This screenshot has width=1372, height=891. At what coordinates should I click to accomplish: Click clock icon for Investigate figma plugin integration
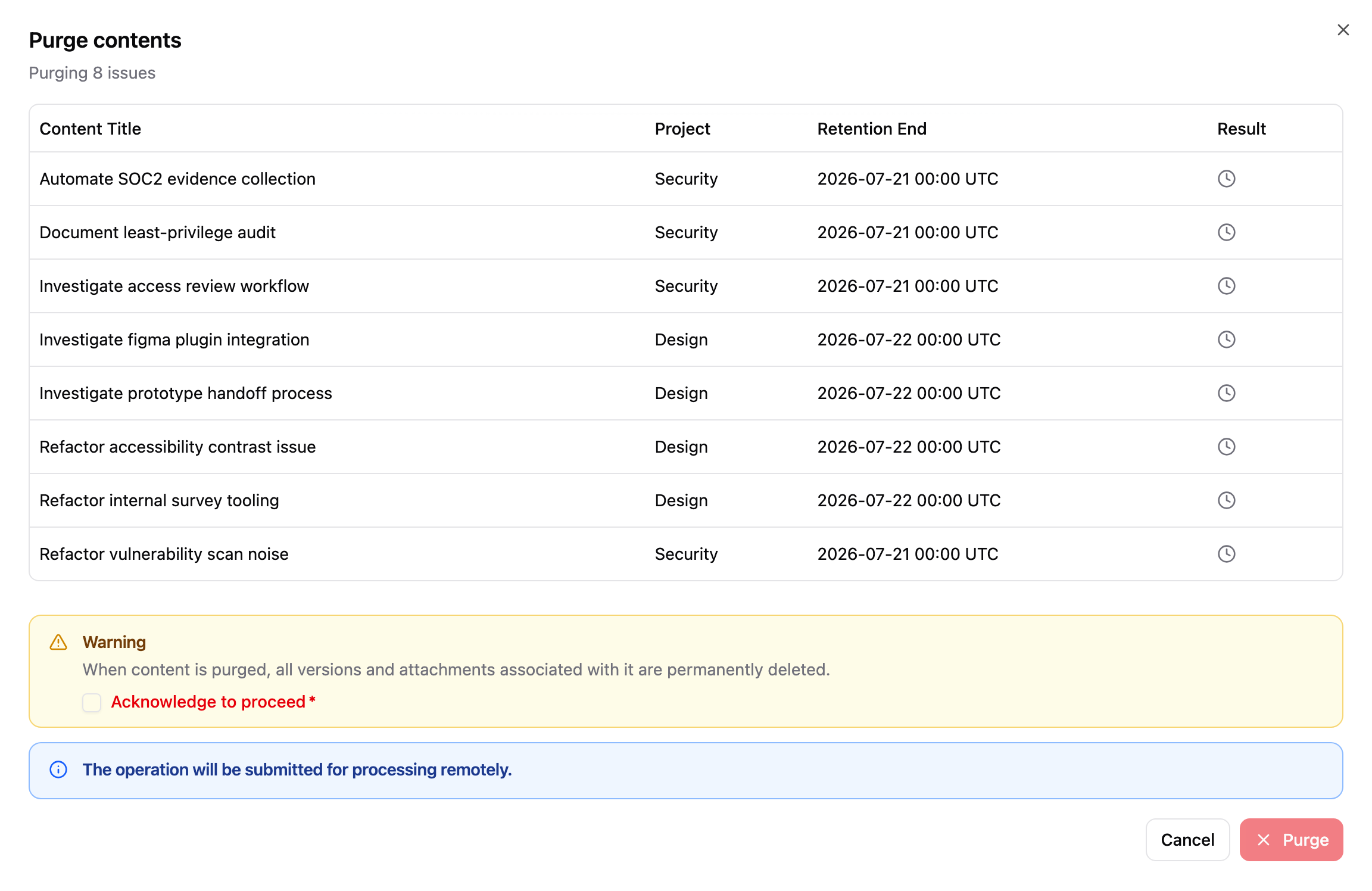point(1226,339)
